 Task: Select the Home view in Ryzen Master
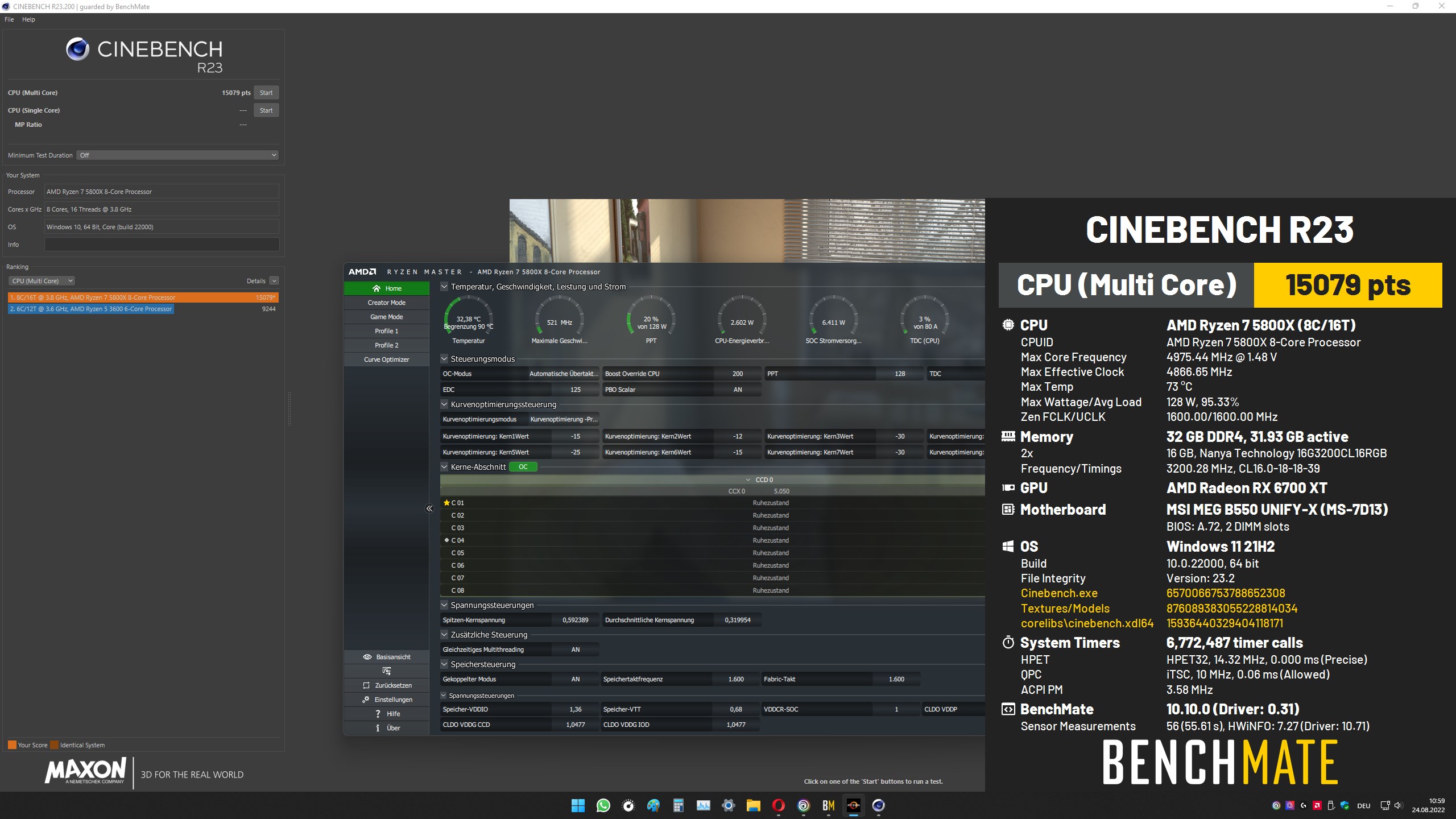point(387,288)
